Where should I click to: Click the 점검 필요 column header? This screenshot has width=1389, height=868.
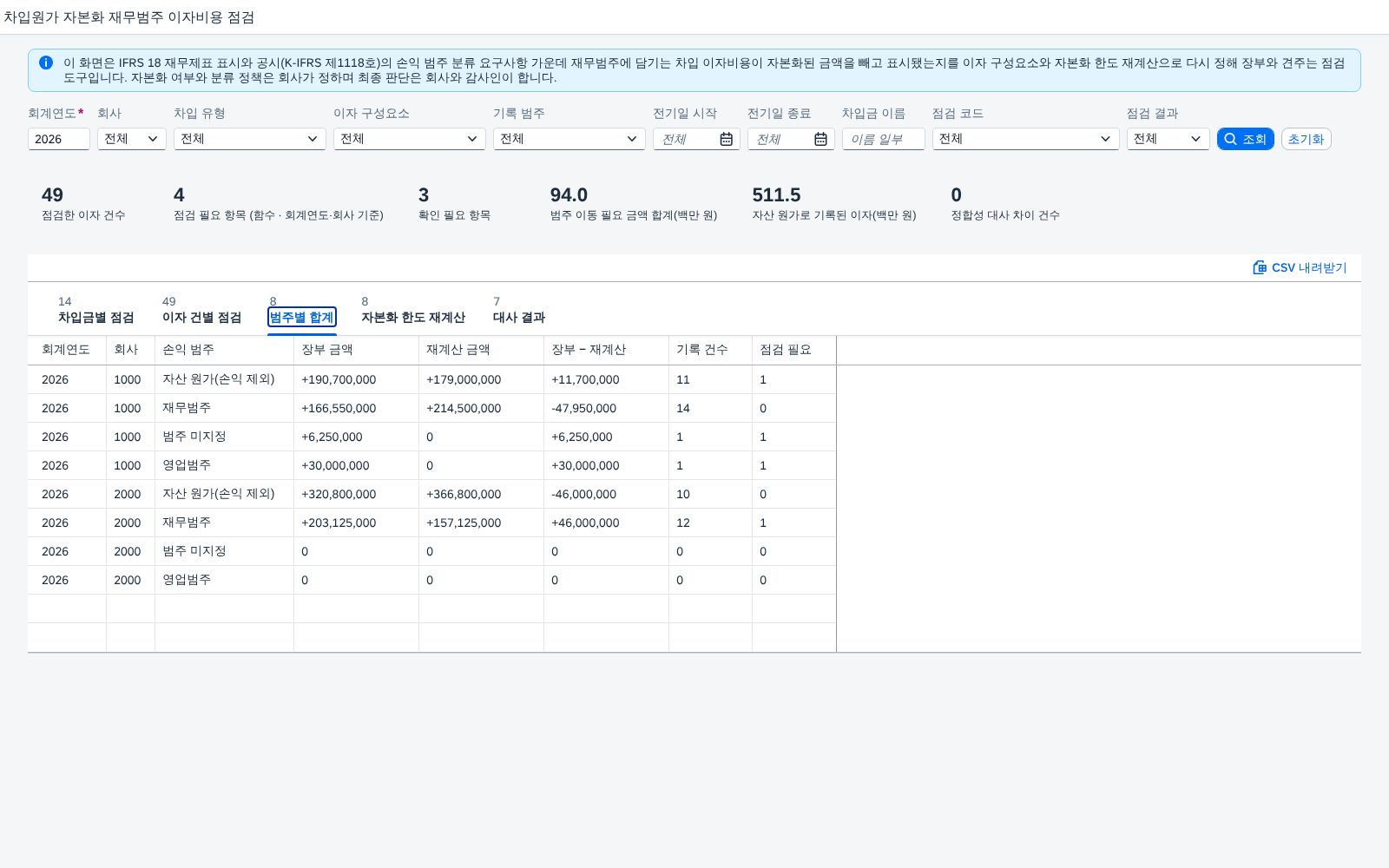click(x=793, y=350)
